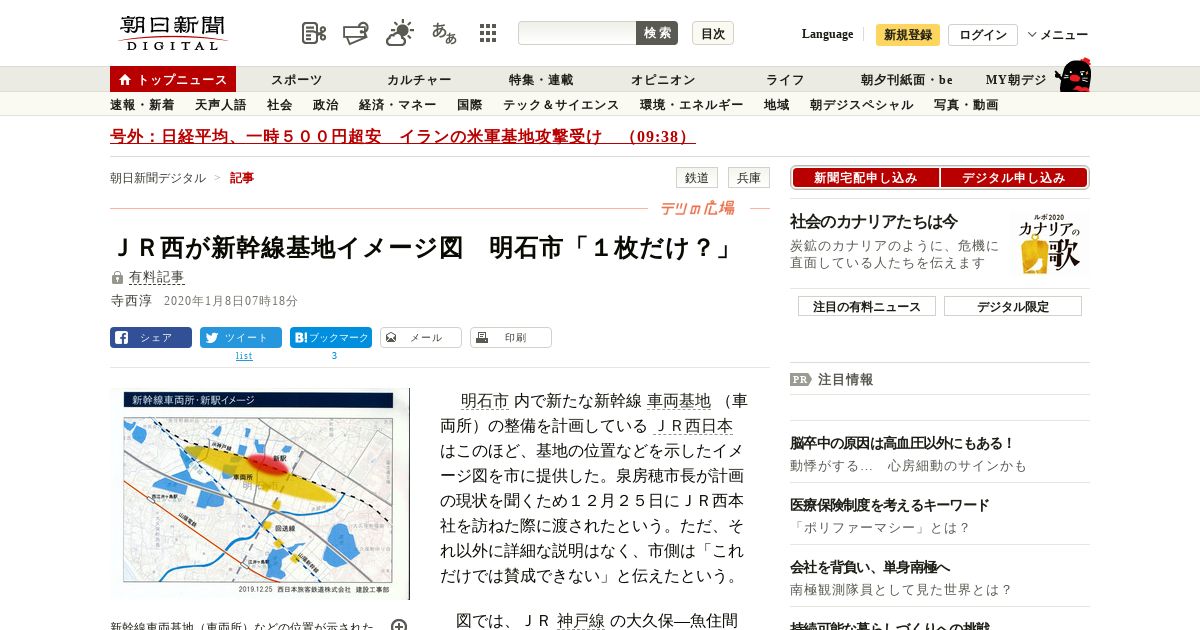Select 朝デジスペシャル in sub navigation

click(861, 105)
